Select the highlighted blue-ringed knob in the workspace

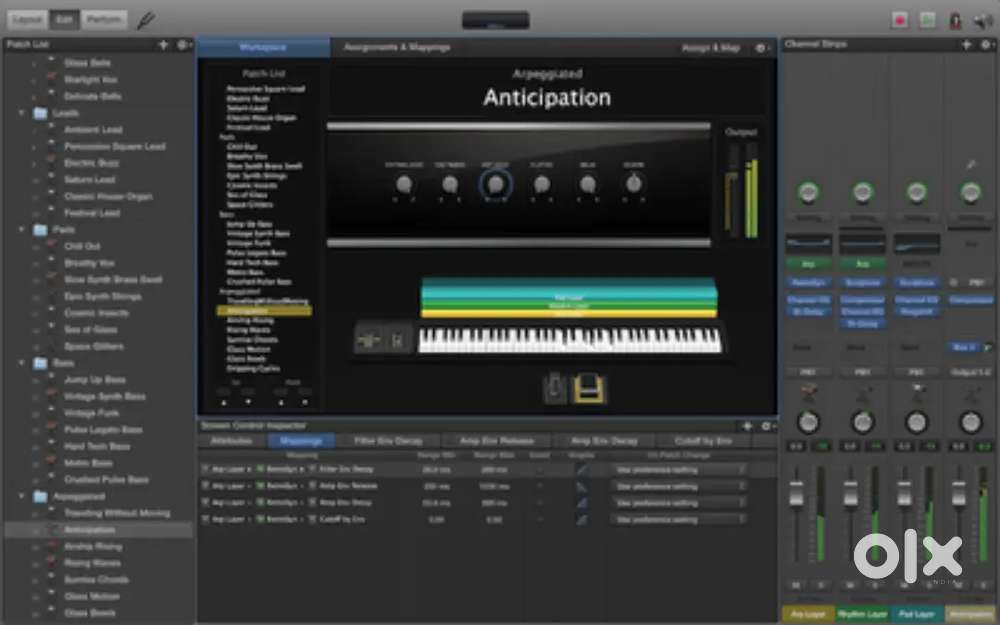point(496,184)
